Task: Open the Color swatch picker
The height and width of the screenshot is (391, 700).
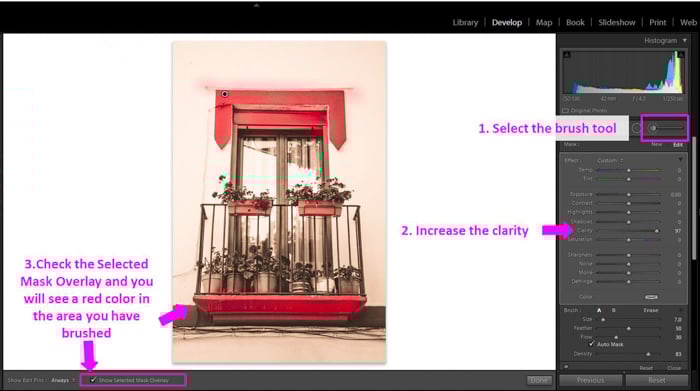Action: [651, 297]
